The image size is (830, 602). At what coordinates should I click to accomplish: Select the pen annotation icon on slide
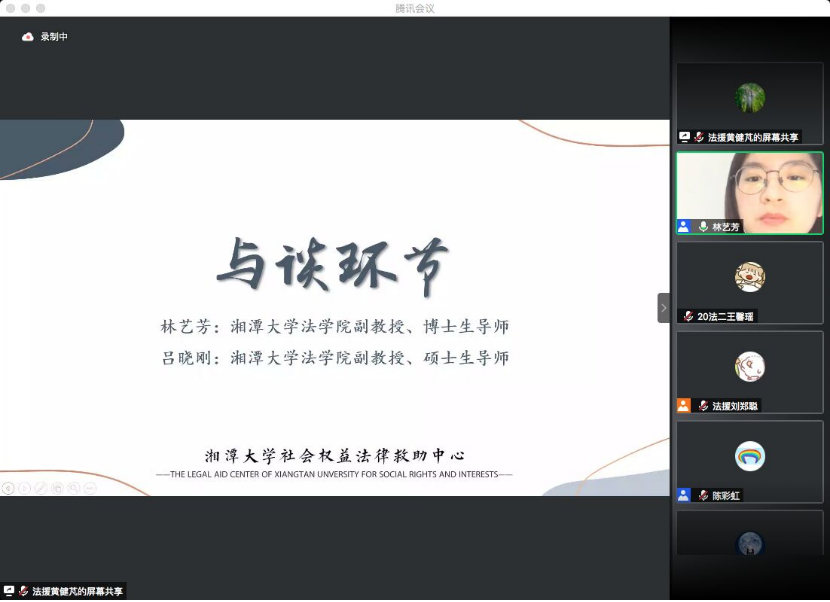tap(40, 488)
